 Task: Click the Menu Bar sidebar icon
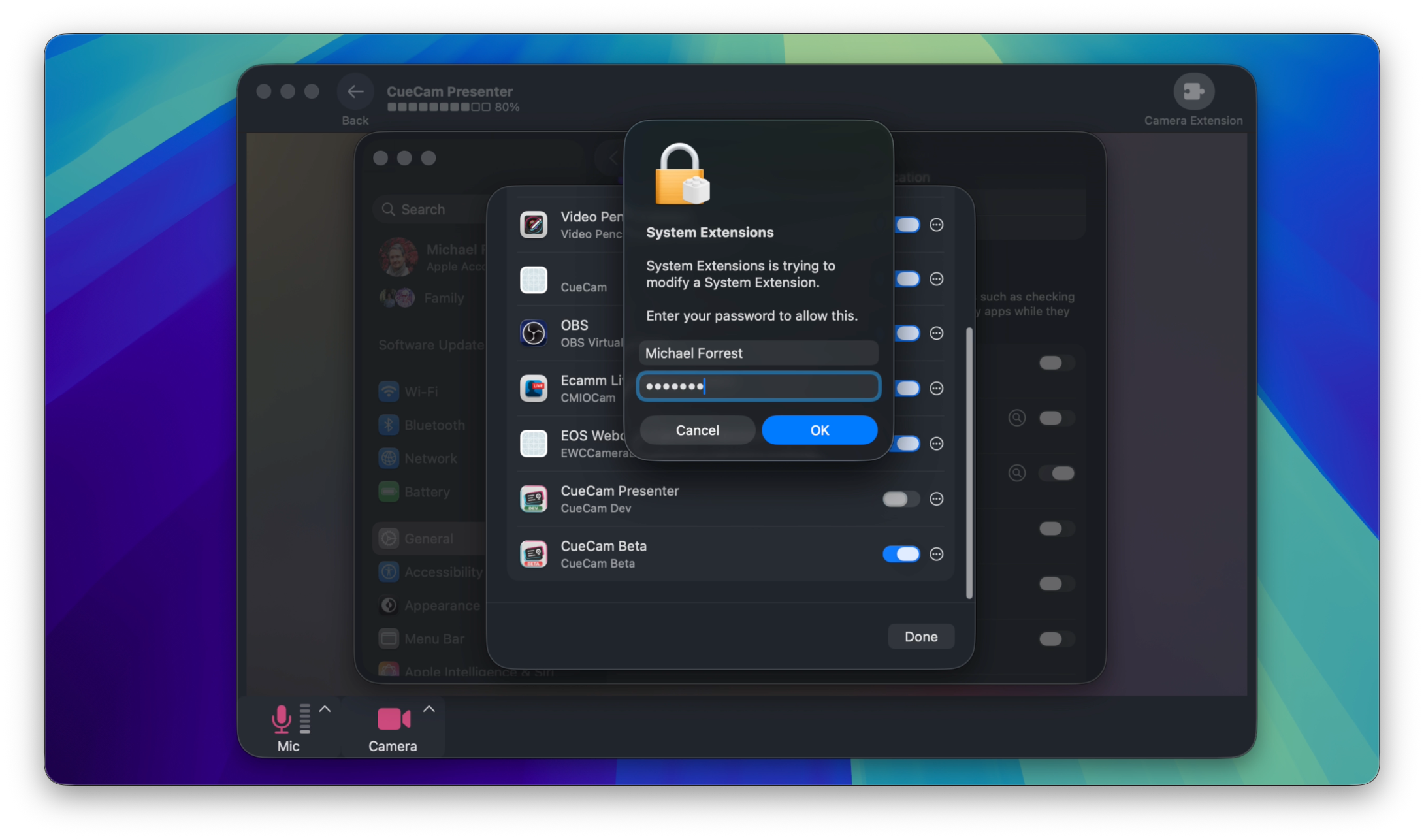[x=389, y=639]
